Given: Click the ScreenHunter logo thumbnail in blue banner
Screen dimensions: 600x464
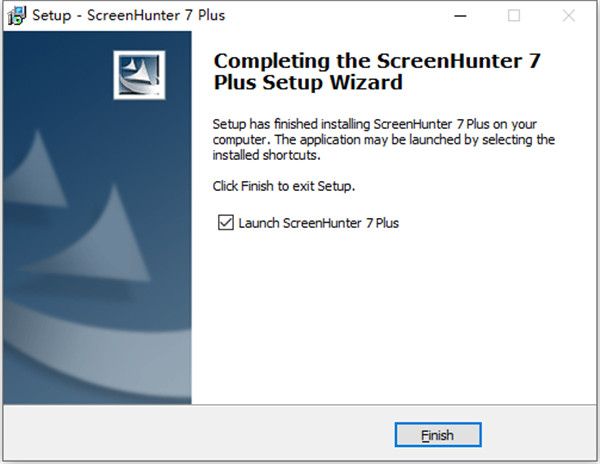Looking at the screenshot, I should (x=139, y=75).
